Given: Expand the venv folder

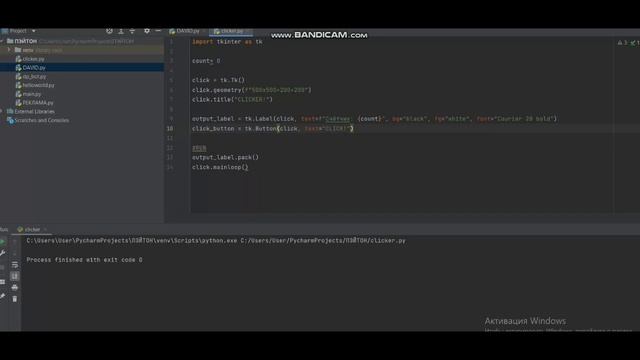Looking at the screenshot, I should (9, 50).
